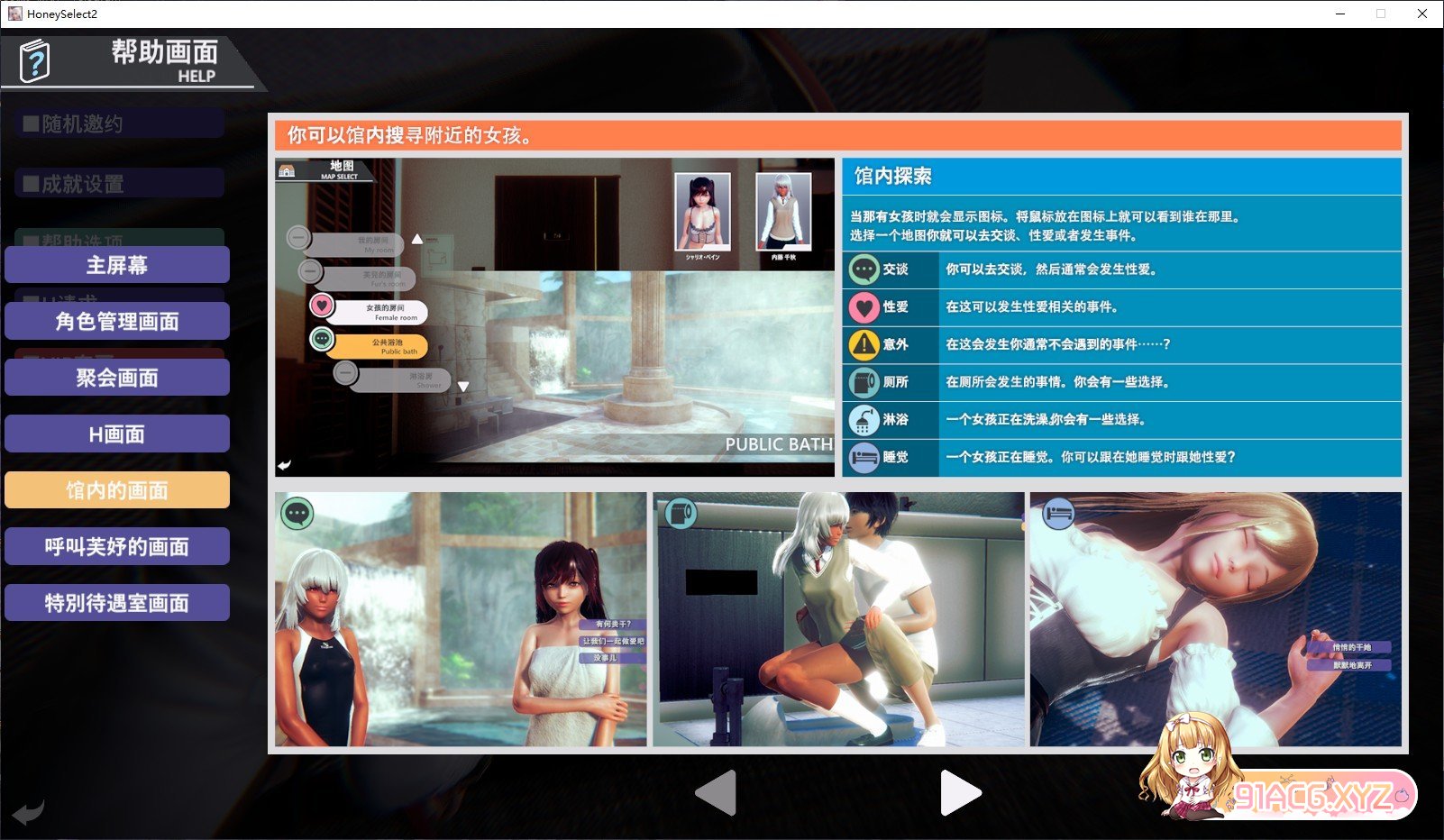Click the 意外 warning triangle icon
The image size is (1444, 840).
(x=864, y=344)
